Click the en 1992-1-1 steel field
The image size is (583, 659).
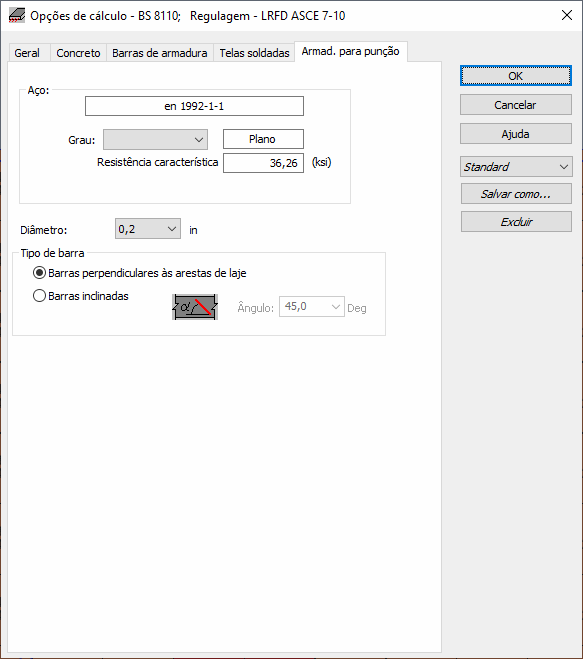[x=194, y=106]
